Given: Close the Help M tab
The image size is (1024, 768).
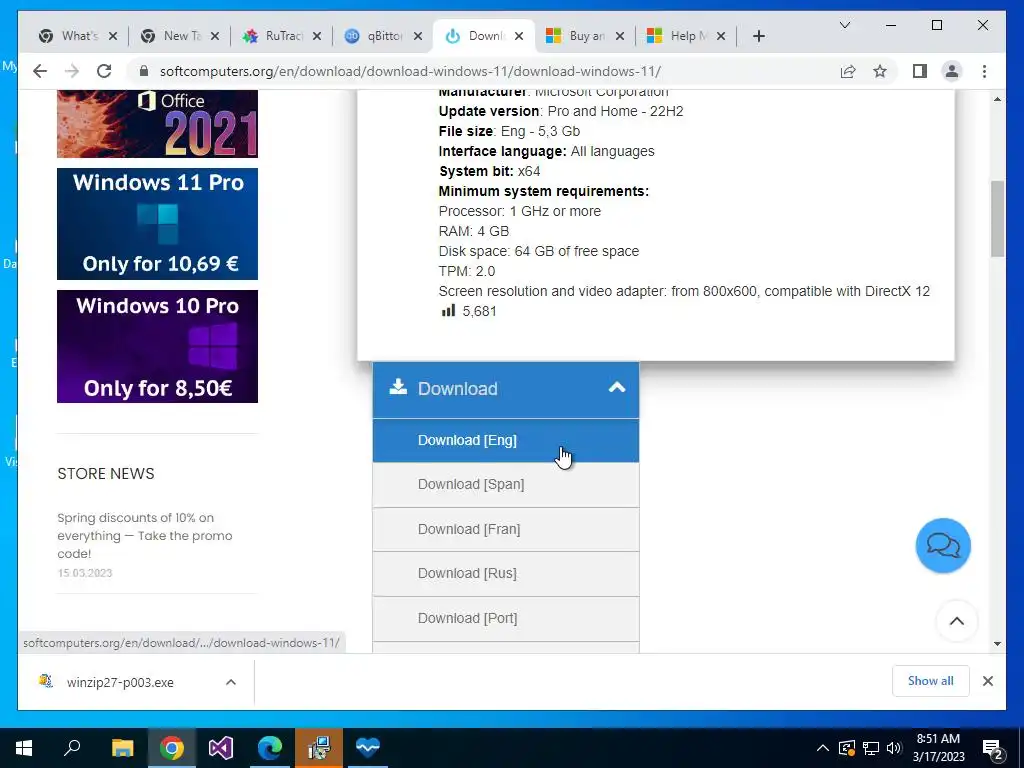Looking at the screenshot, I should 721,36.
